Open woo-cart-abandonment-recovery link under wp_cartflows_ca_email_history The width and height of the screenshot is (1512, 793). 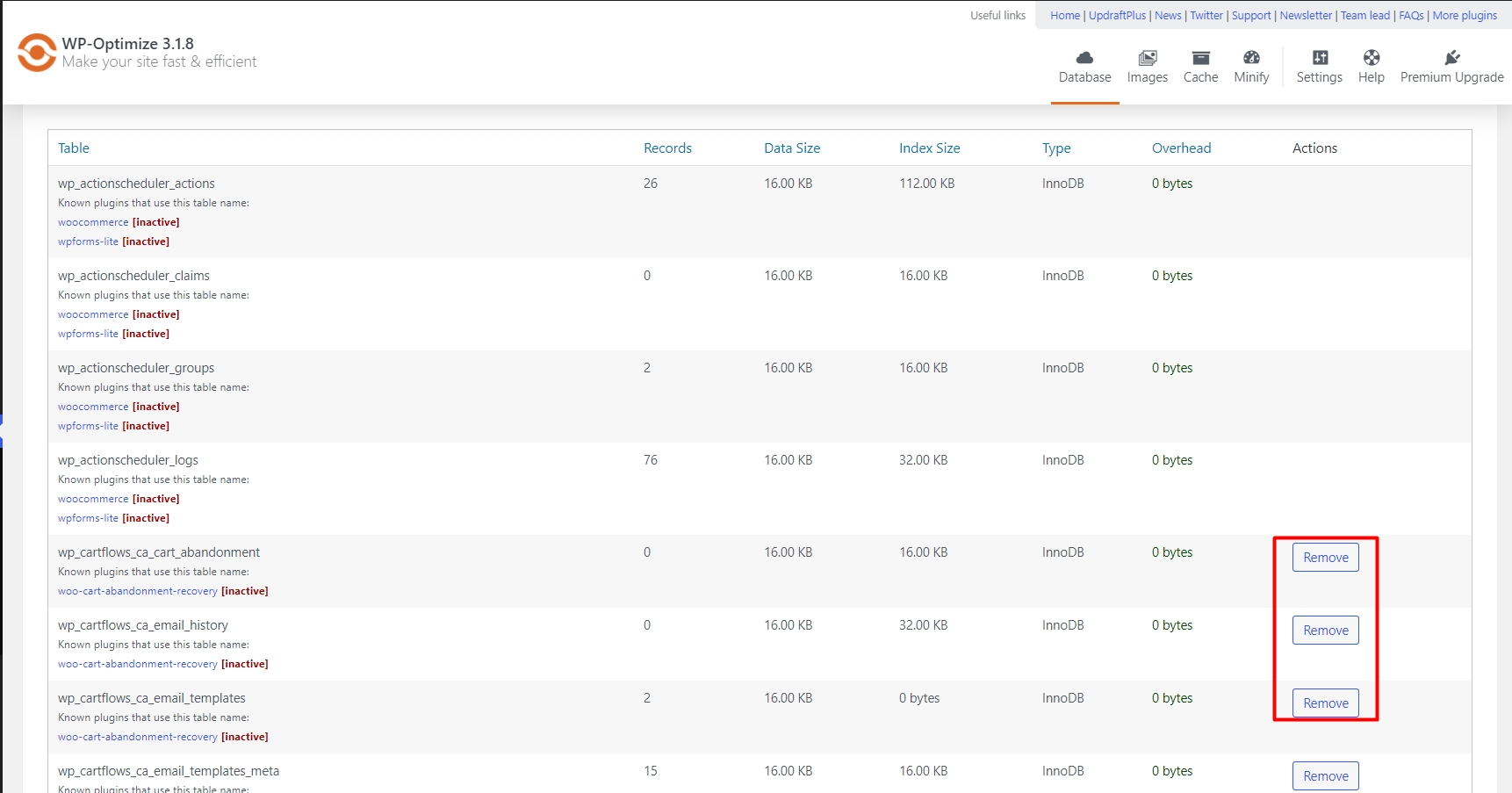(x=138, y=664)
